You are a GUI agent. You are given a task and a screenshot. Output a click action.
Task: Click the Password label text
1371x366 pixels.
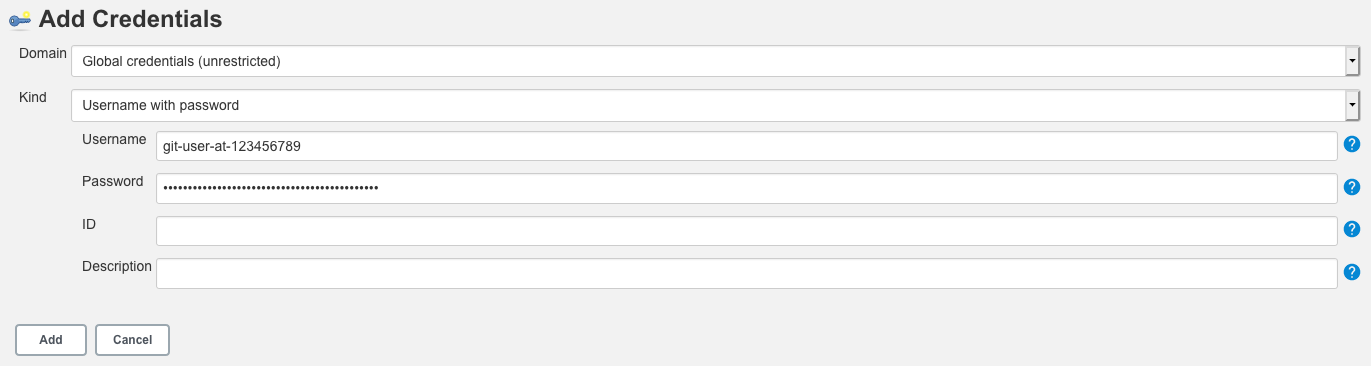pyautogui.click(x=112, y=181)
